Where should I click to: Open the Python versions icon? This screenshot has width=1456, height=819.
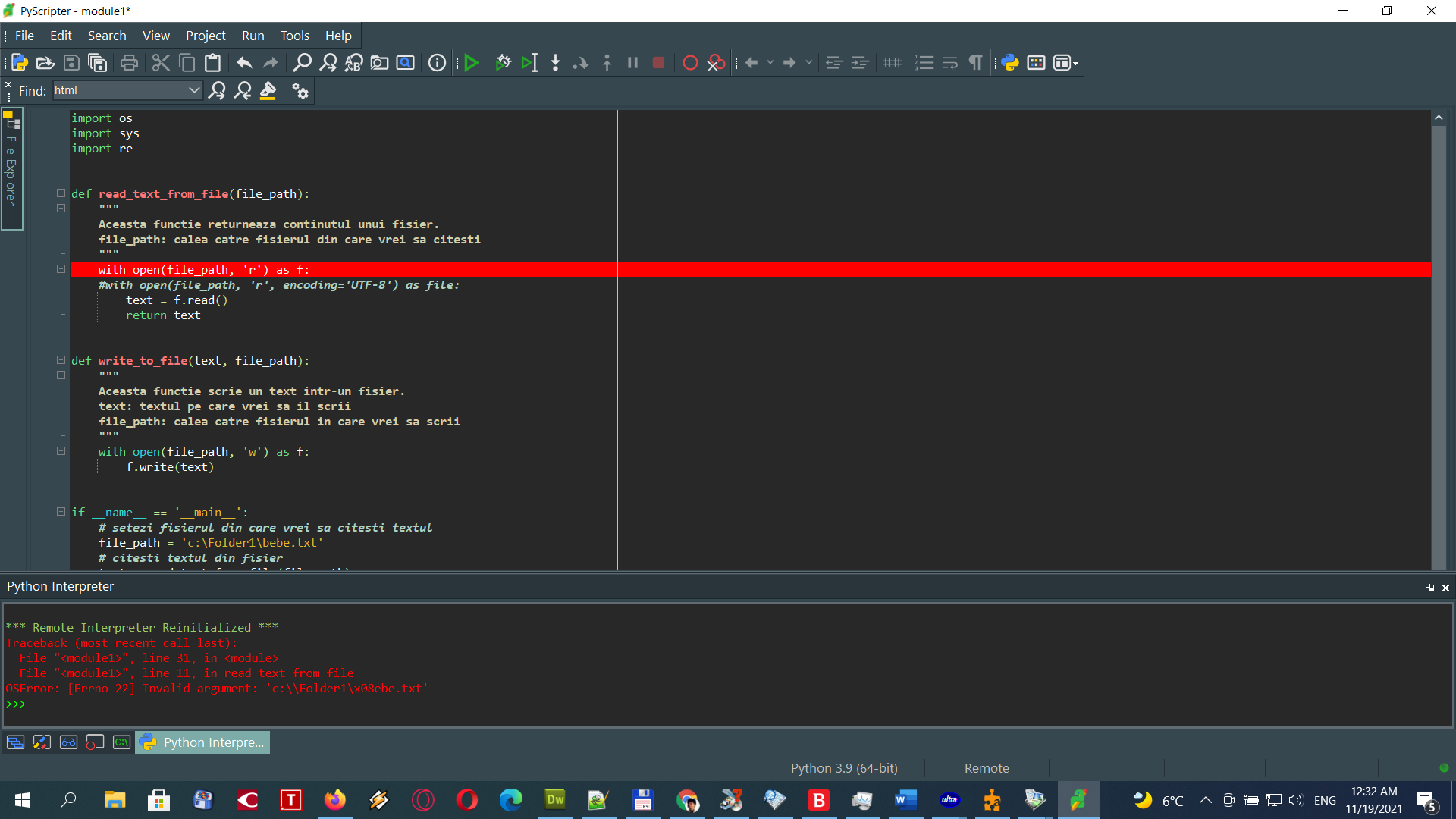[x=1010, y=63]
